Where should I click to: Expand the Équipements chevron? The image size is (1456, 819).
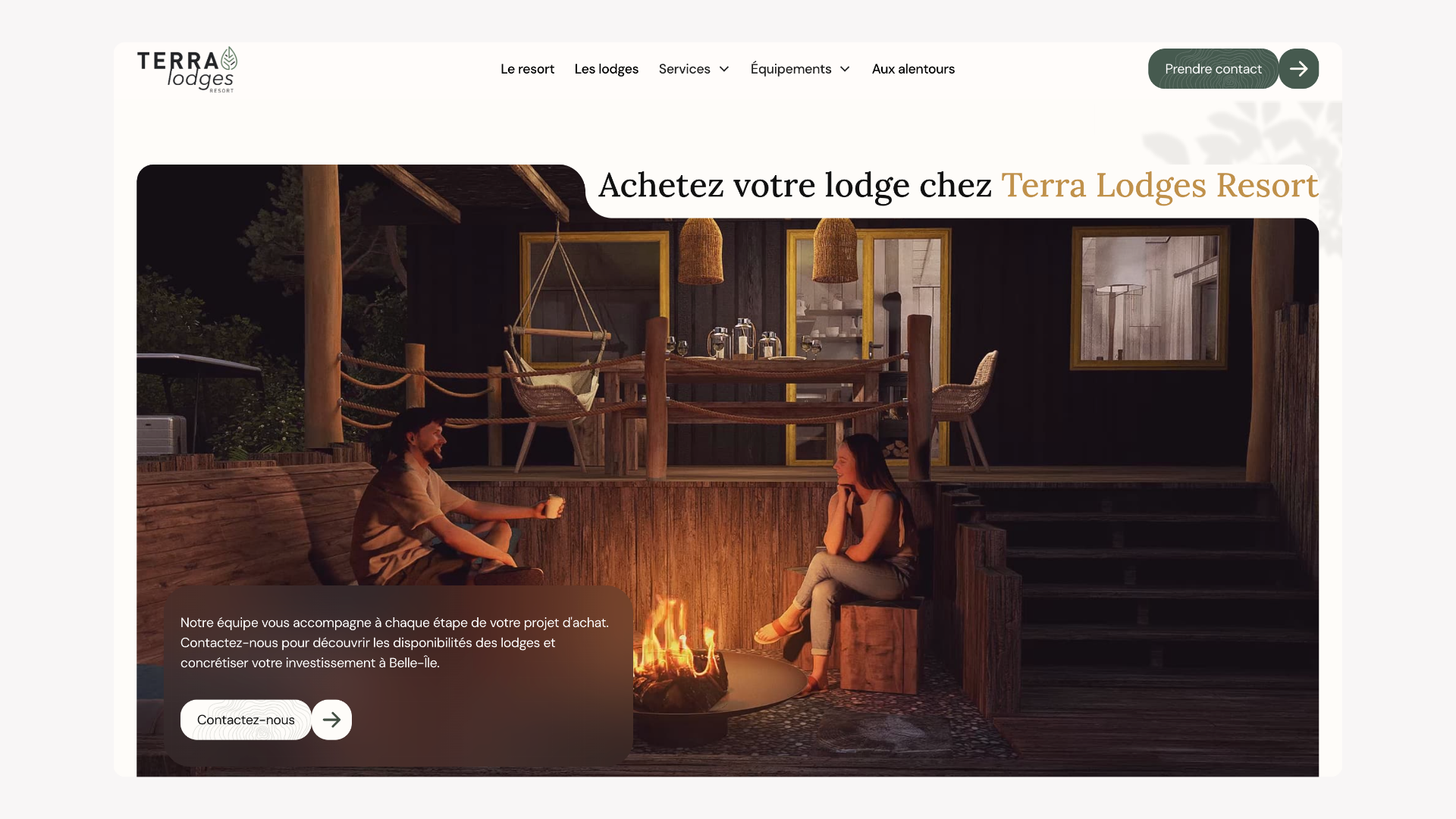click(x=845, y=69)
